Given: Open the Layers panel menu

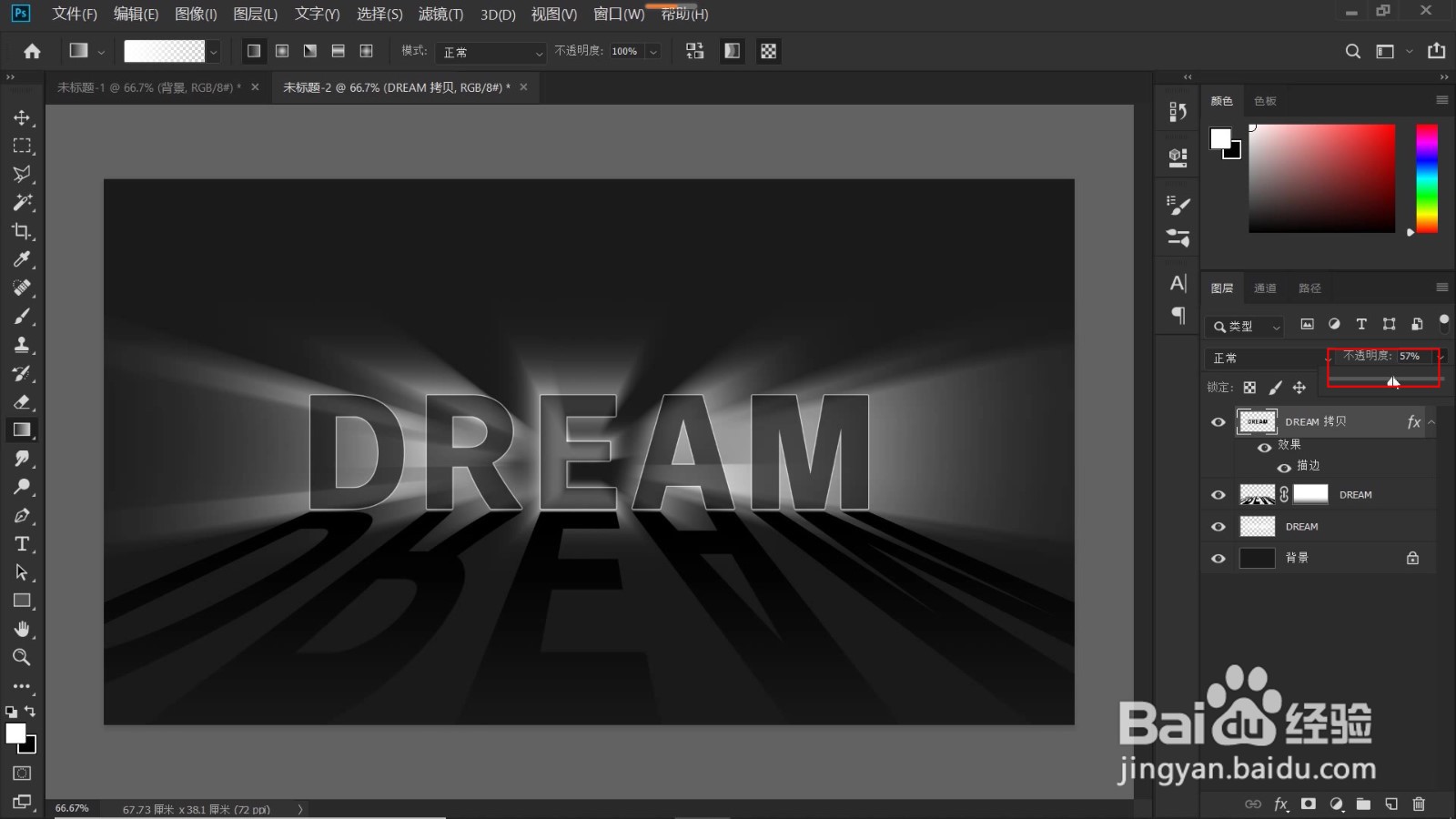Looking at the screenshot, I should tap(1442, 288).
